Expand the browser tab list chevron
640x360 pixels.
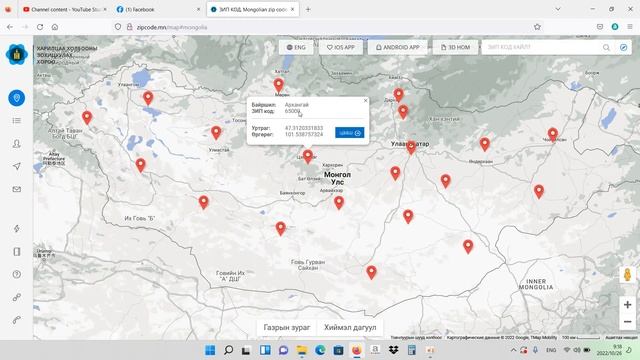point(558,9)
